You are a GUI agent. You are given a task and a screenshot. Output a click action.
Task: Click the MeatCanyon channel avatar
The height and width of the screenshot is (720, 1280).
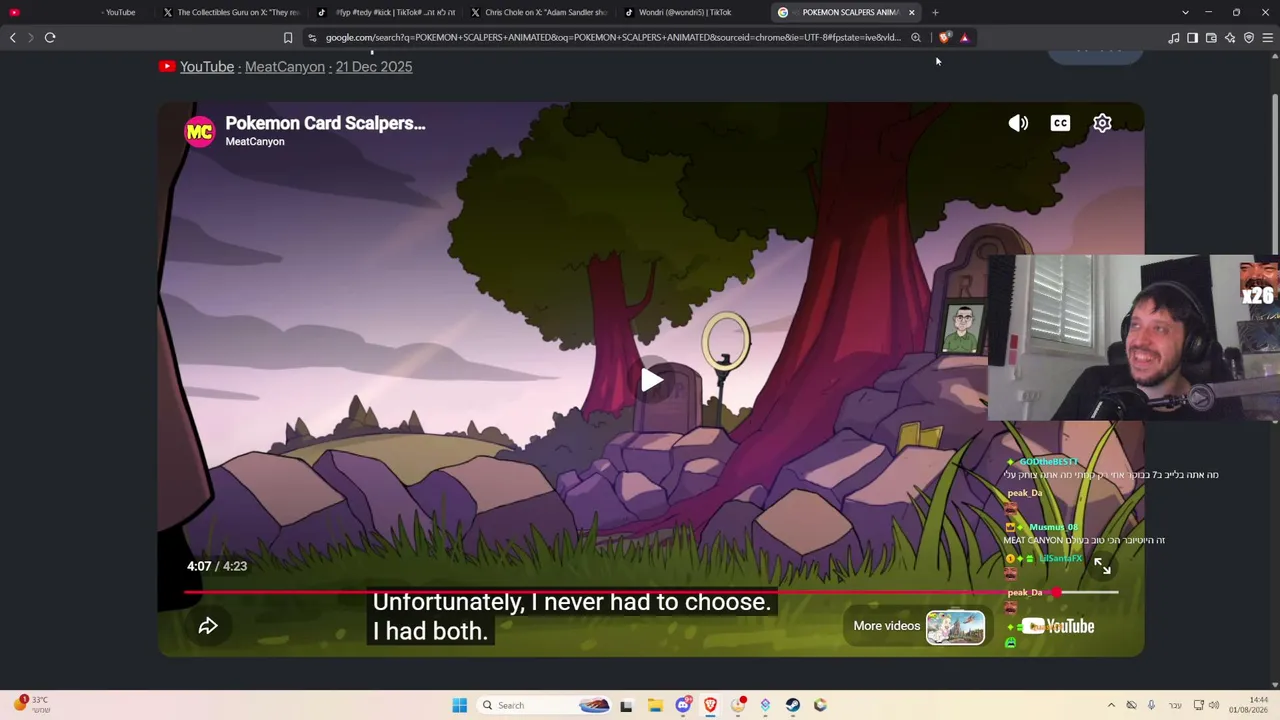tap(199, 131)
